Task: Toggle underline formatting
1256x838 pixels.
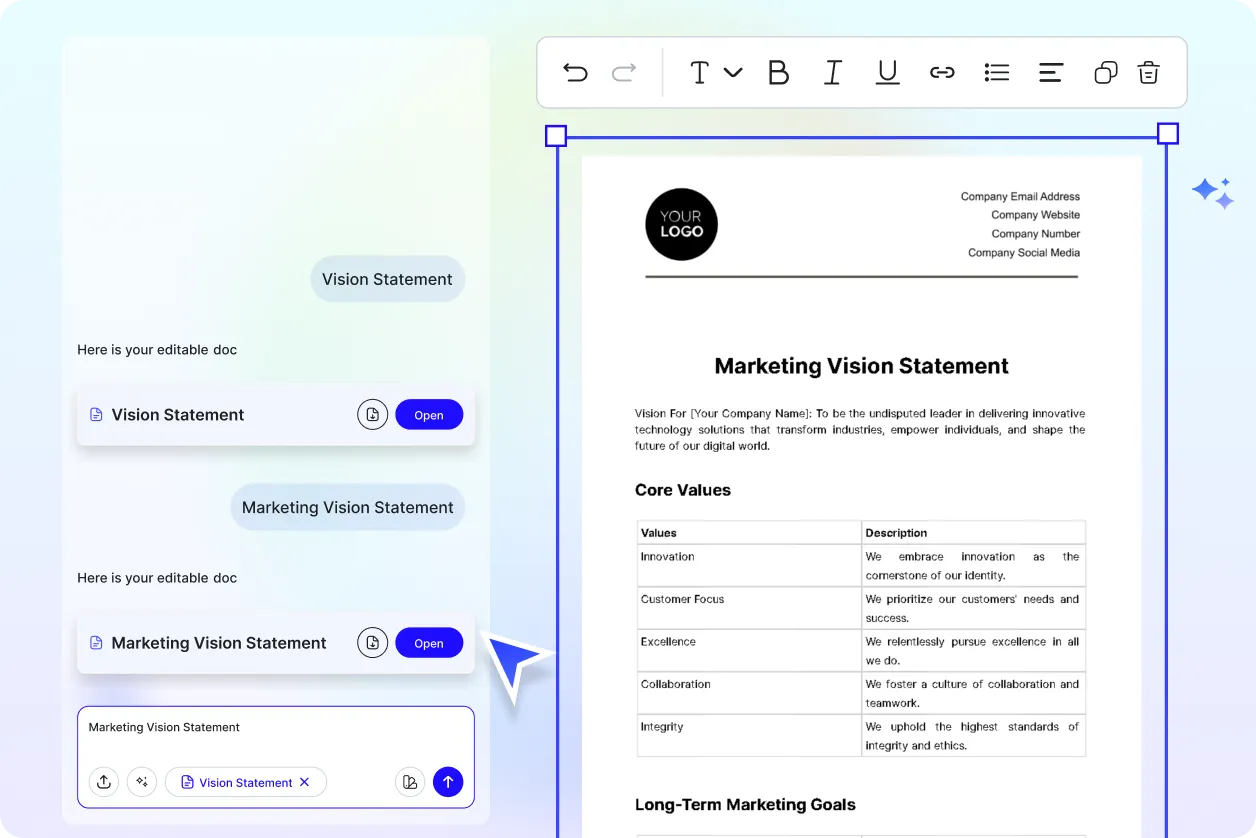Action: point(887,72)
